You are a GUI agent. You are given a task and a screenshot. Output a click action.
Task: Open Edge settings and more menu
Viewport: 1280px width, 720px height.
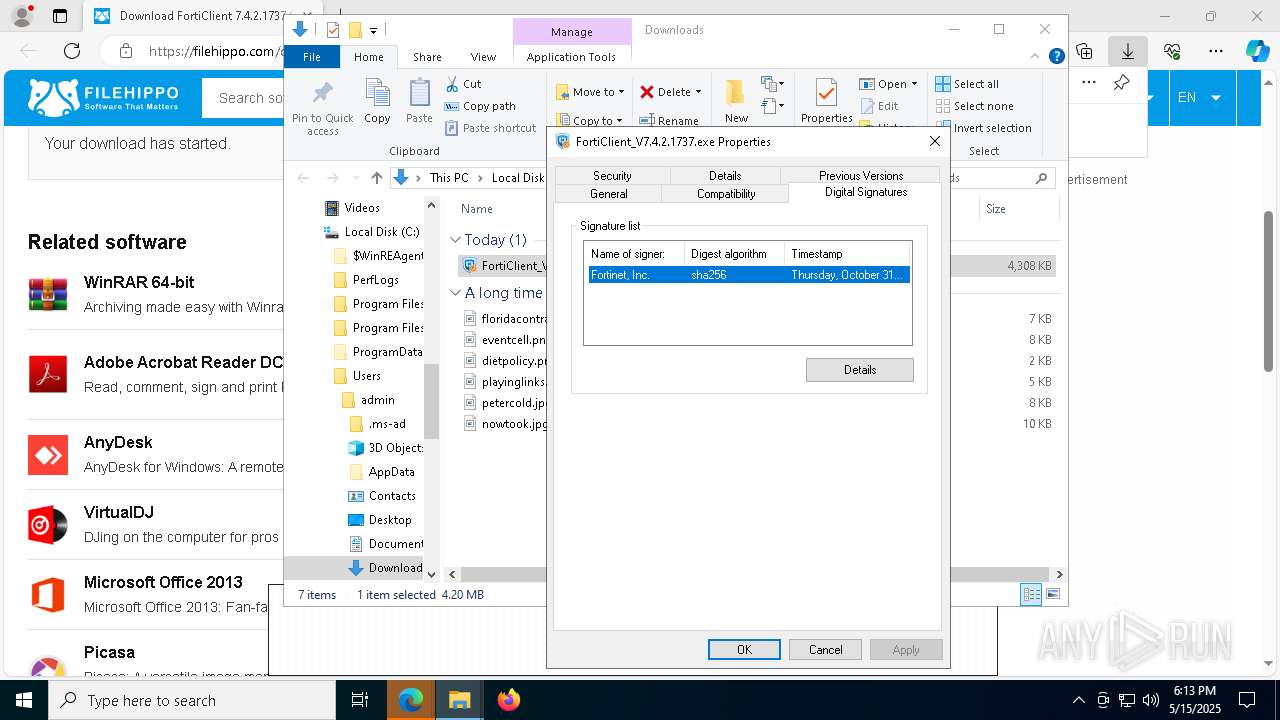click(x=1216, y=51)
